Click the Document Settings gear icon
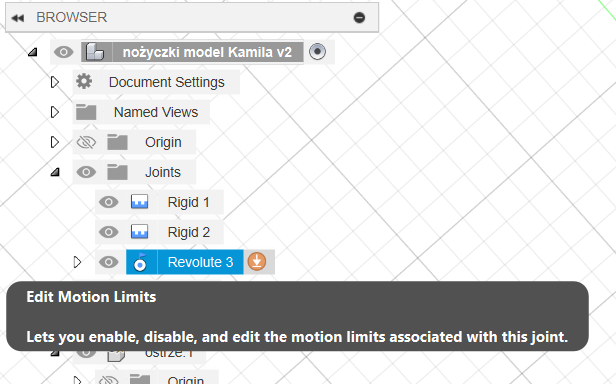Image resolution: width=616 pixels, height=384 pixels. [x=84, y=82]
